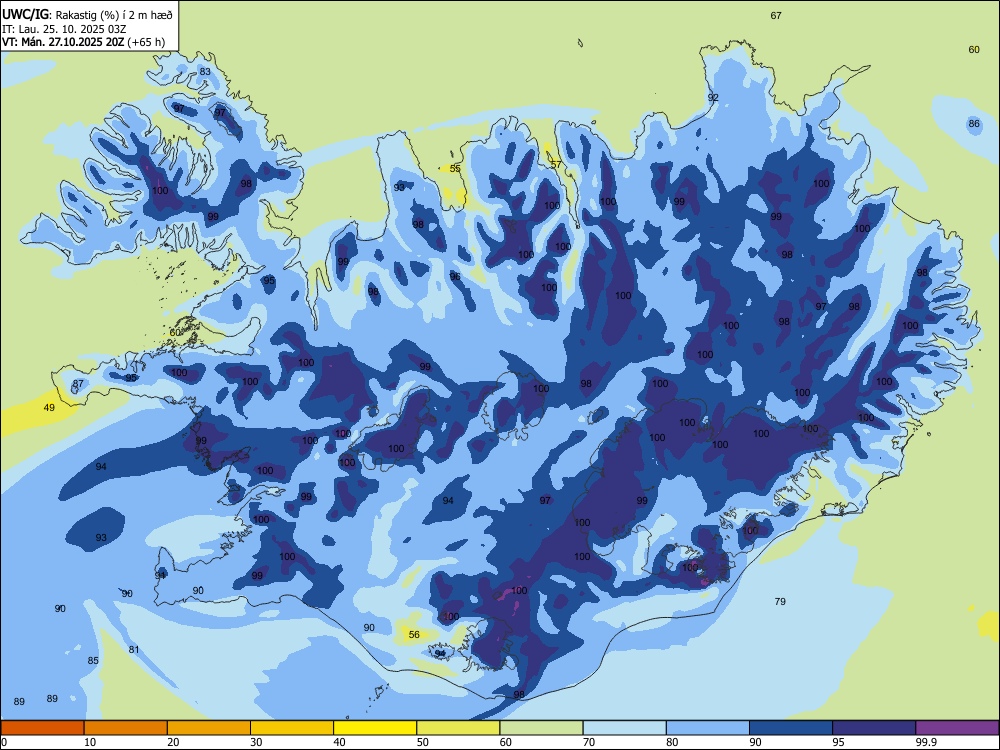This screenshot has height=750, width=1000.
Task: Click the init time 'IT: Lau. 25. 10. 2025 03Z'
Action: click(x=64, y=29)
